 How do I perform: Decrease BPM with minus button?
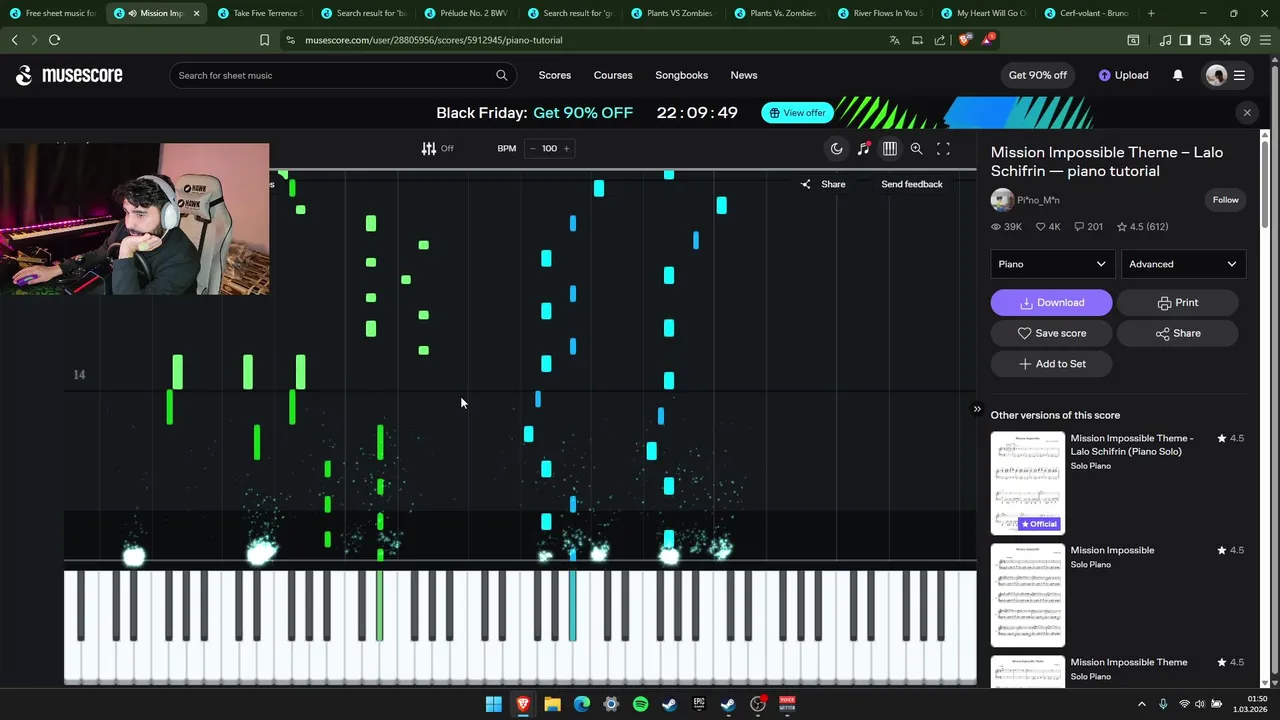pos(532,148)
